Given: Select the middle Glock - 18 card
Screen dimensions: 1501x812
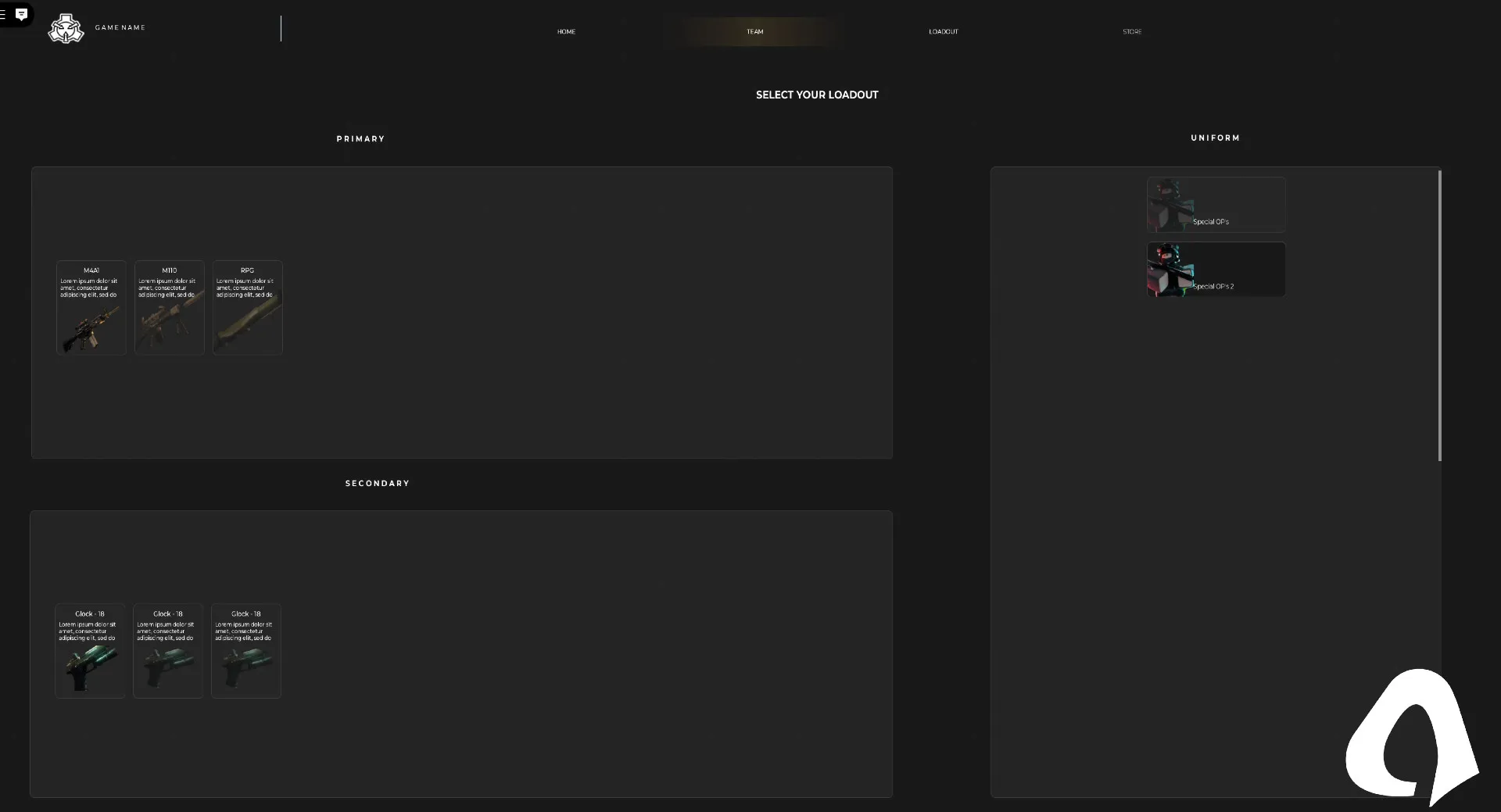Looking at the screenshot, I should point(168,650).
